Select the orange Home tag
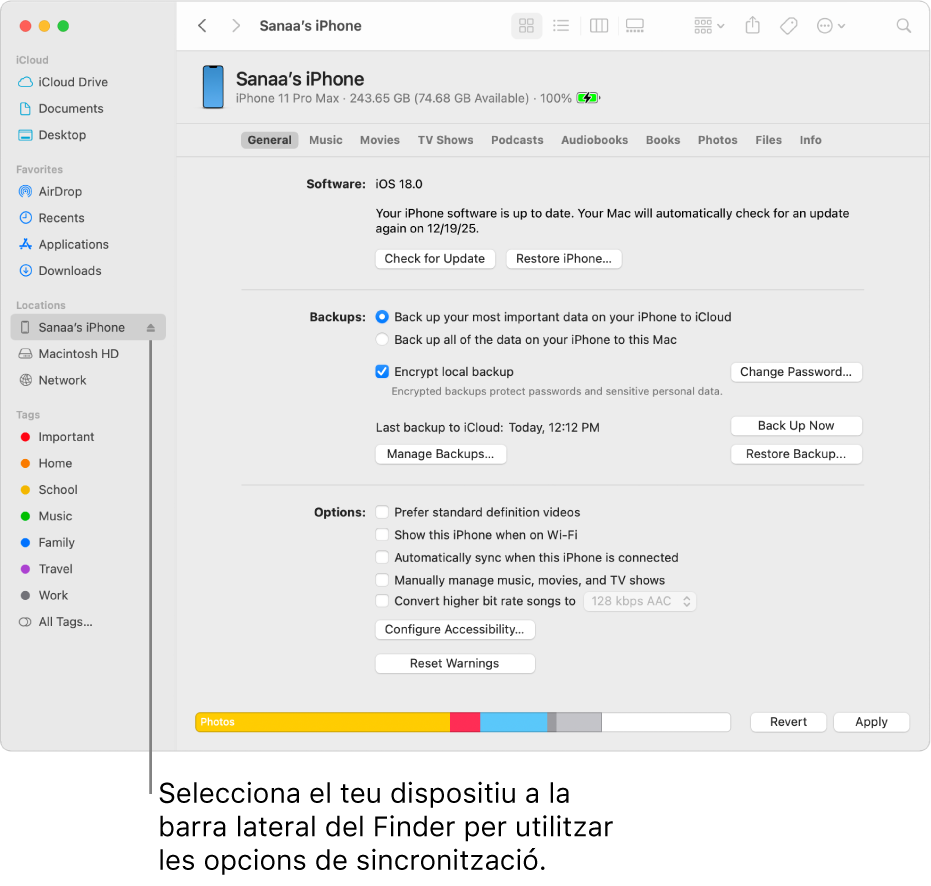This screenshot has height=886, width=931. (46, 463)
